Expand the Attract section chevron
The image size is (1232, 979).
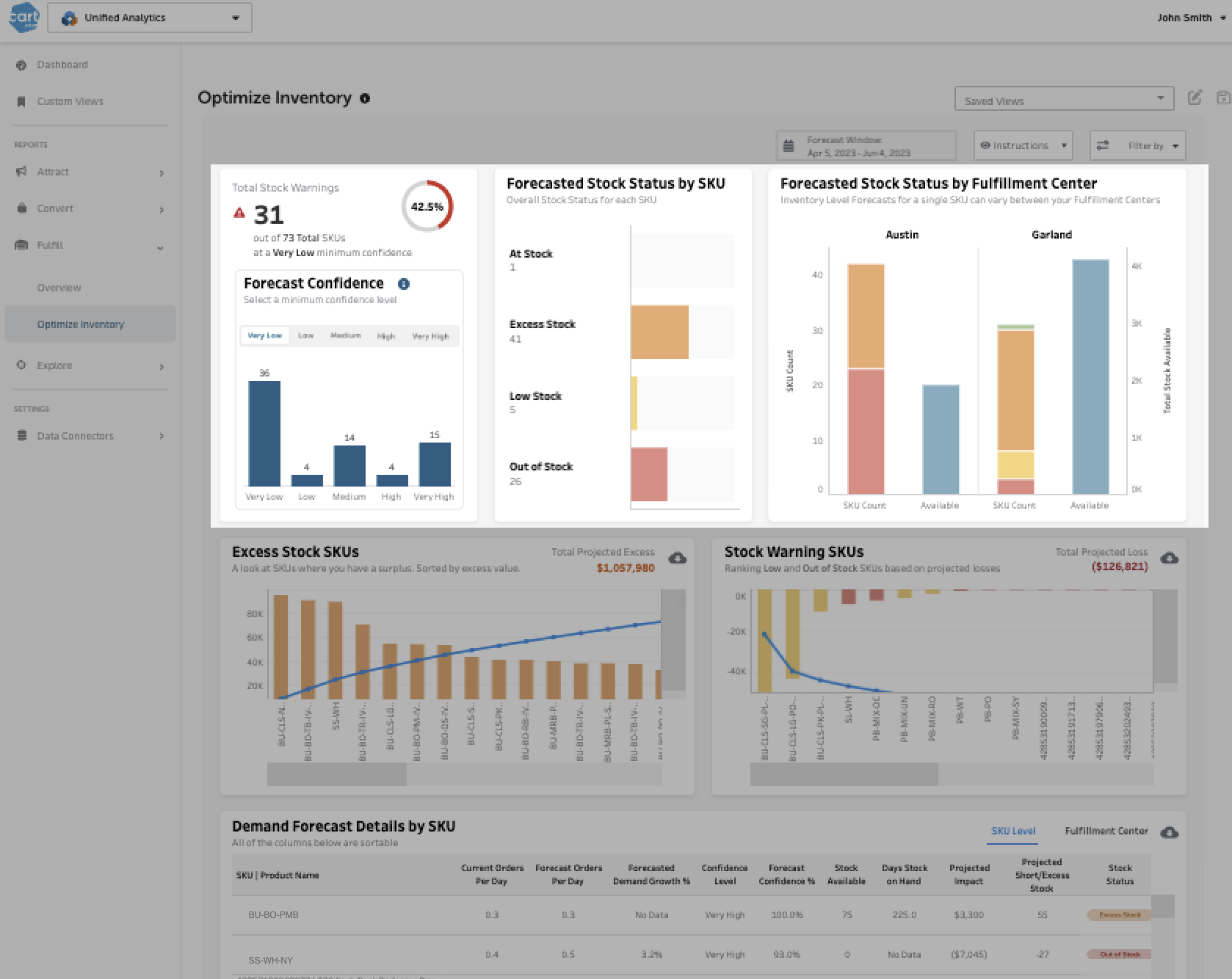click(x=162, y=173)
